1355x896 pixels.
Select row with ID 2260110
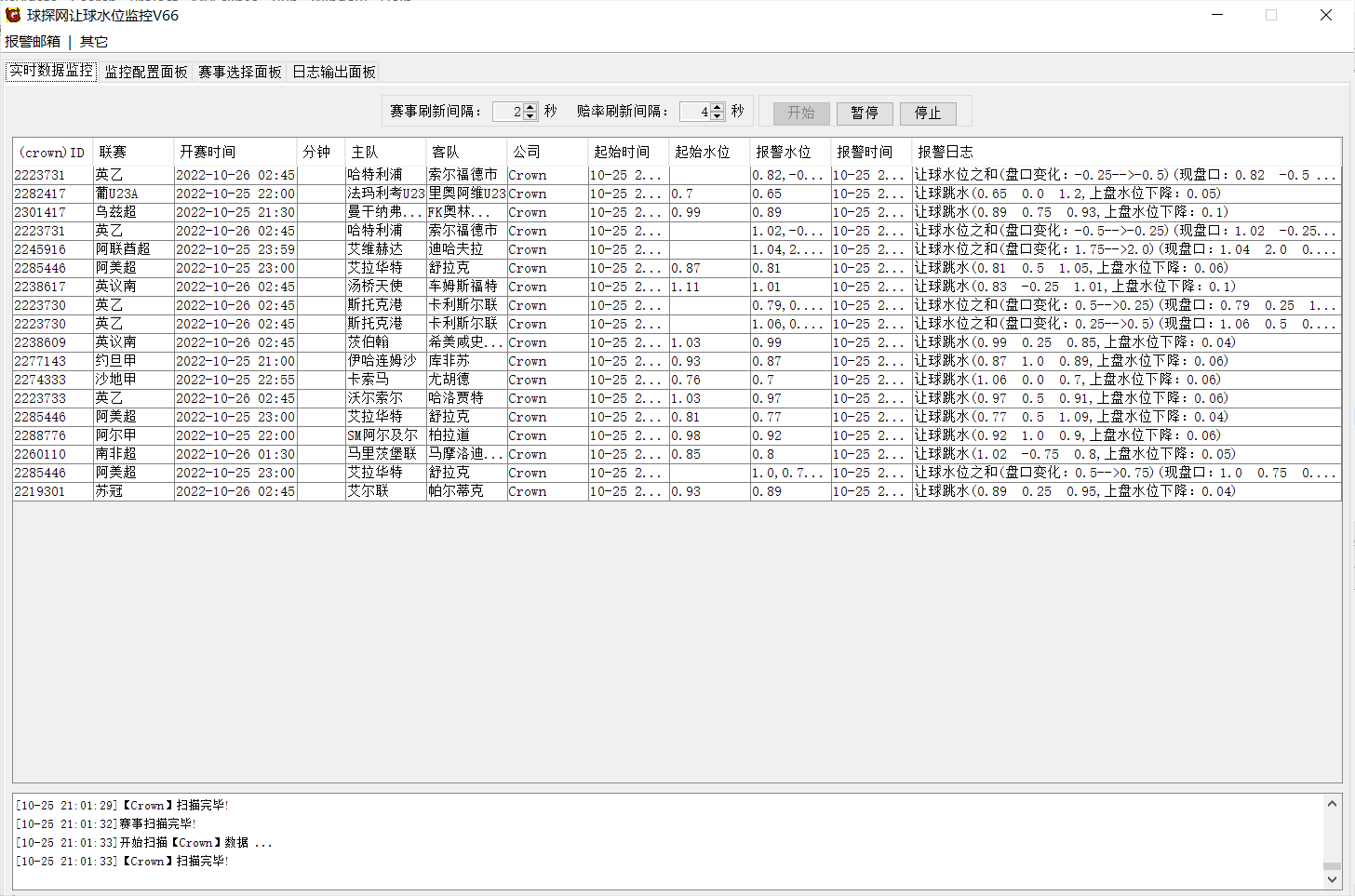click(x=677, y=454)
